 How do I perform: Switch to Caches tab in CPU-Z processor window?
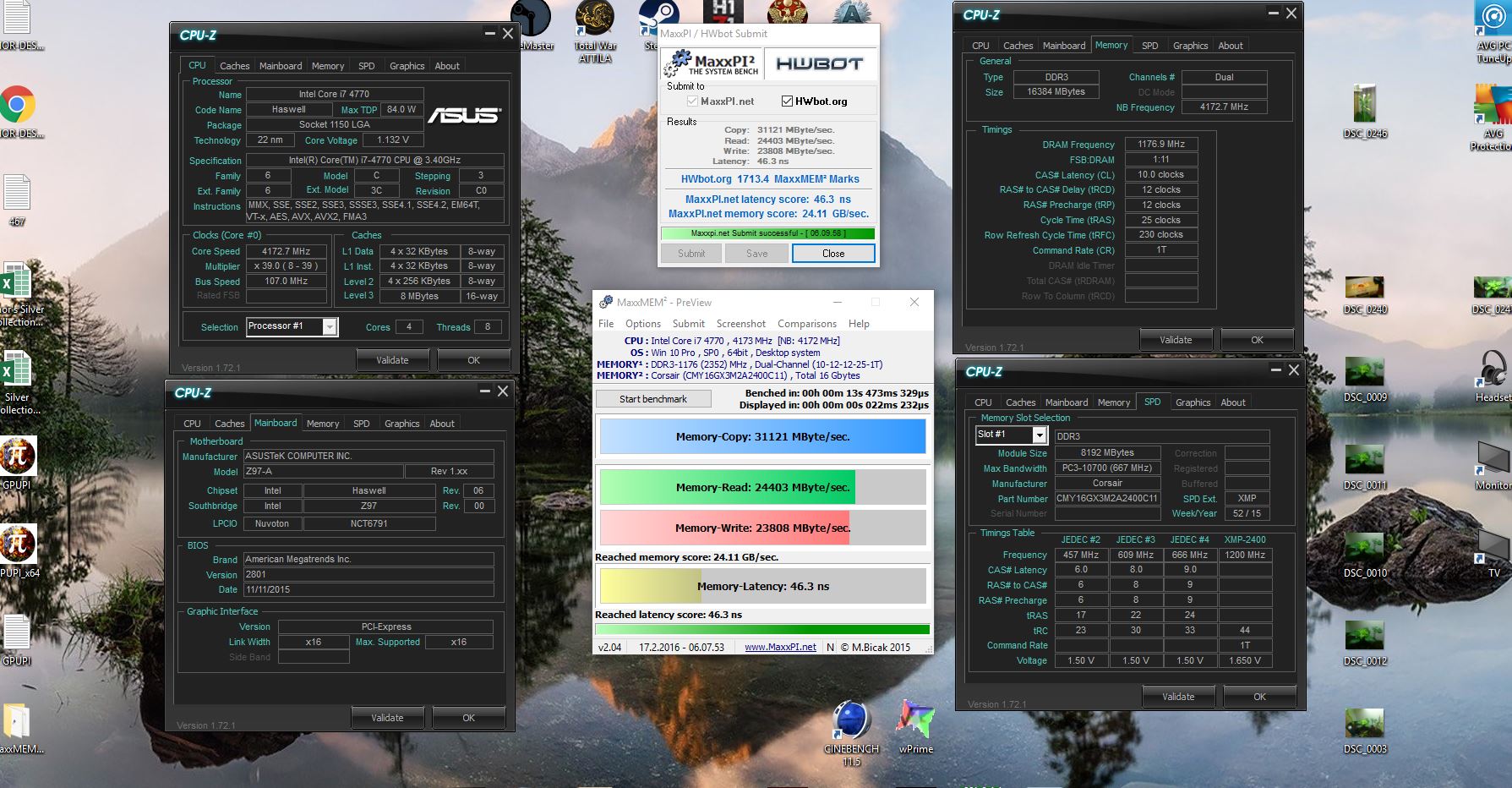[x=234, y=66]
